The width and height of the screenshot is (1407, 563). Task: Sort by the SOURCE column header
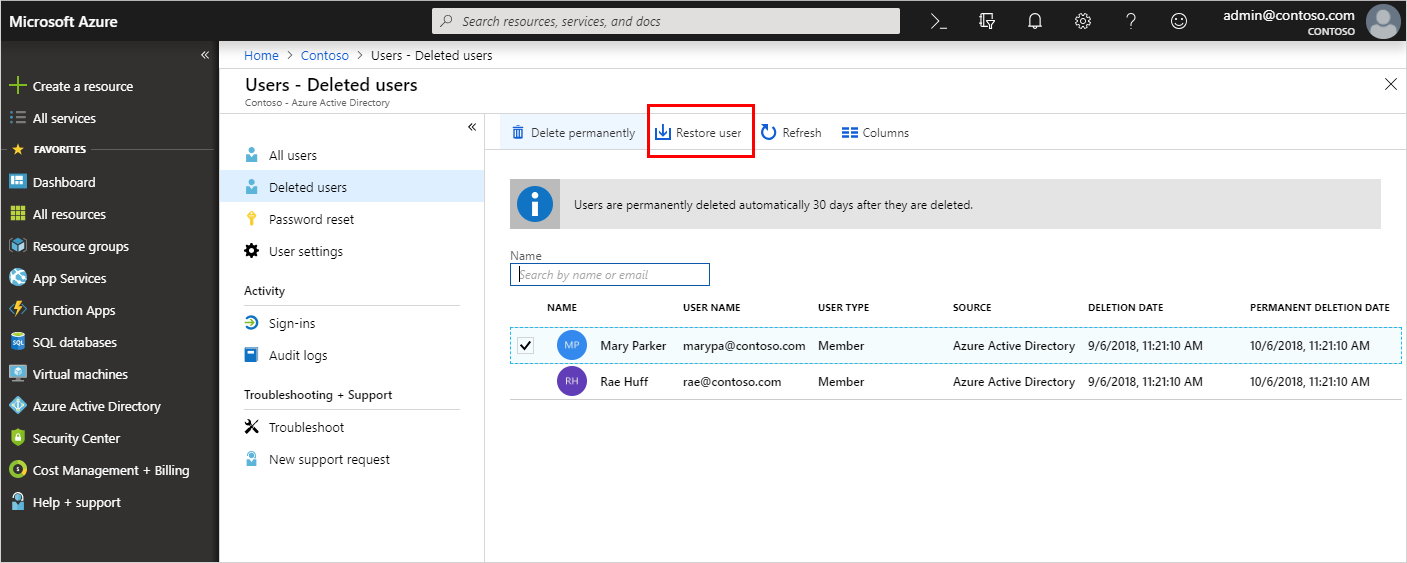(972, 307)
